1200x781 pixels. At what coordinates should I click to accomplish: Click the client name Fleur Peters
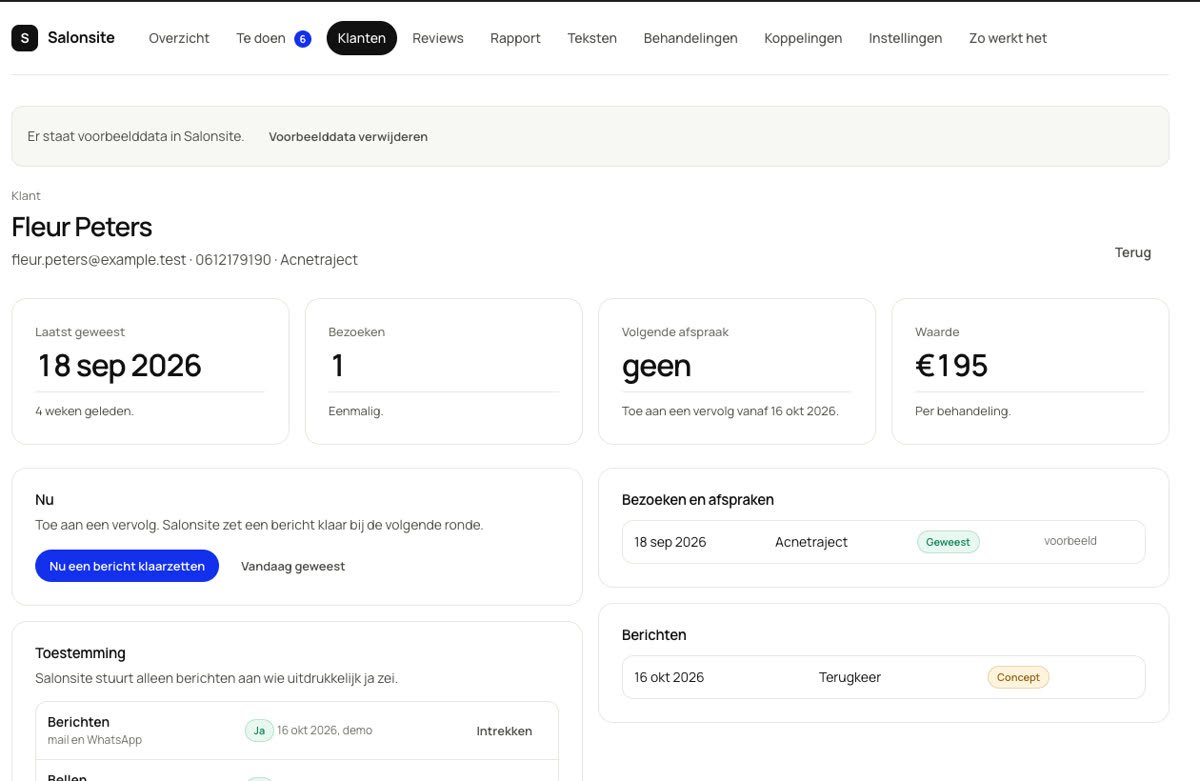pos(82,227)
